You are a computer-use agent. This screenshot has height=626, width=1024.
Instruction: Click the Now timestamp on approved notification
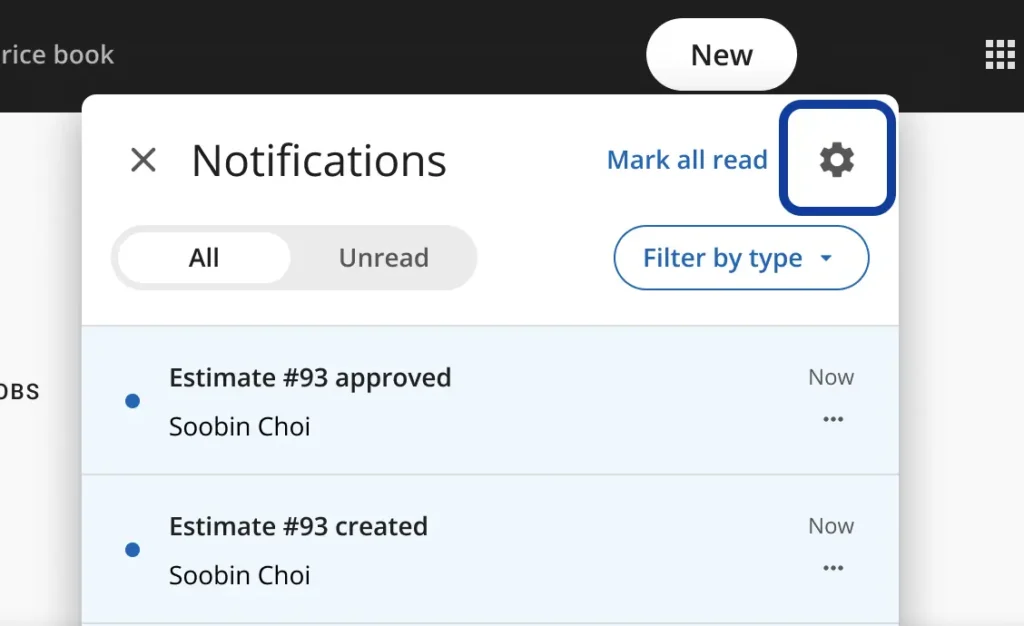click(x=831, y=378)
